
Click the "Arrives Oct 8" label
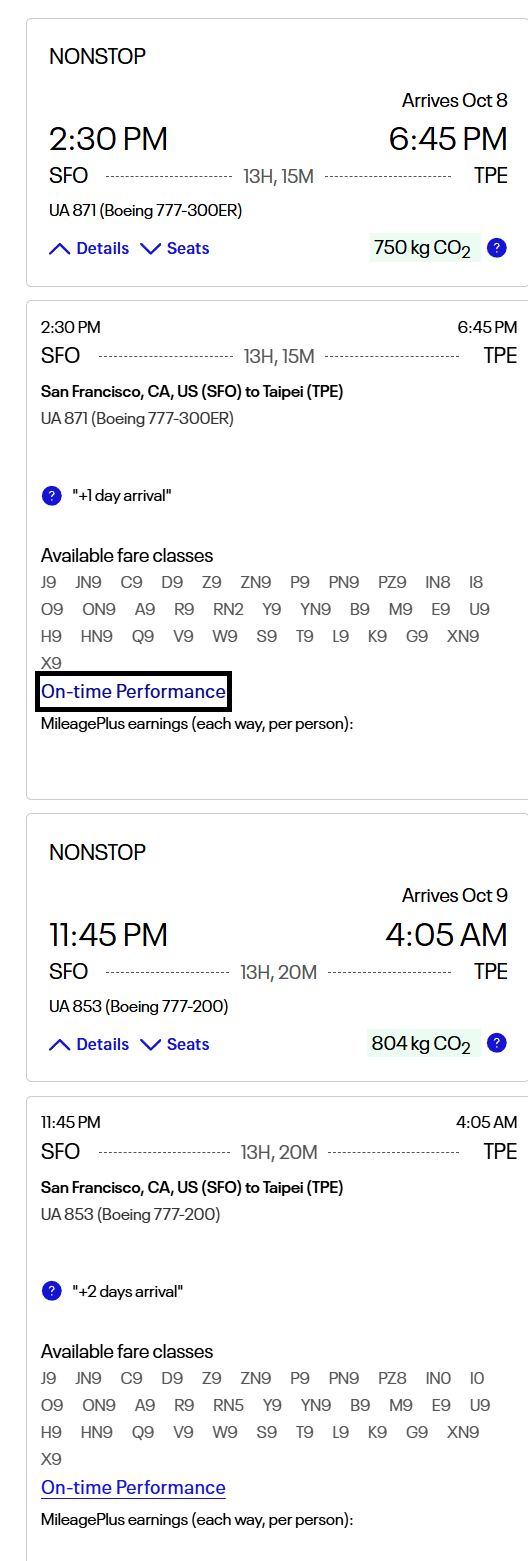pos(455,100)
